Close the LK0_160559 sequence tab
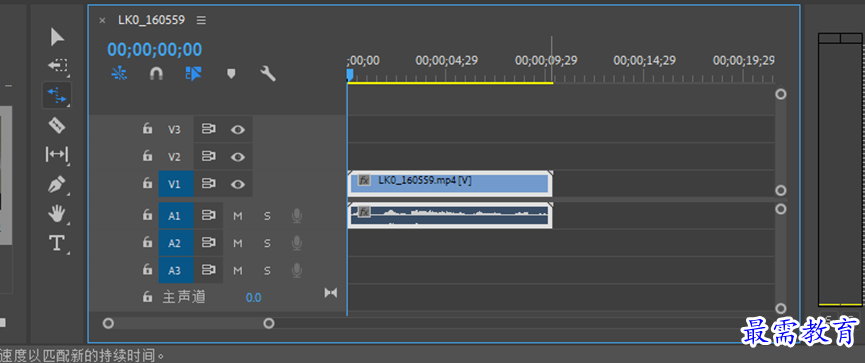 click(102, 20)
